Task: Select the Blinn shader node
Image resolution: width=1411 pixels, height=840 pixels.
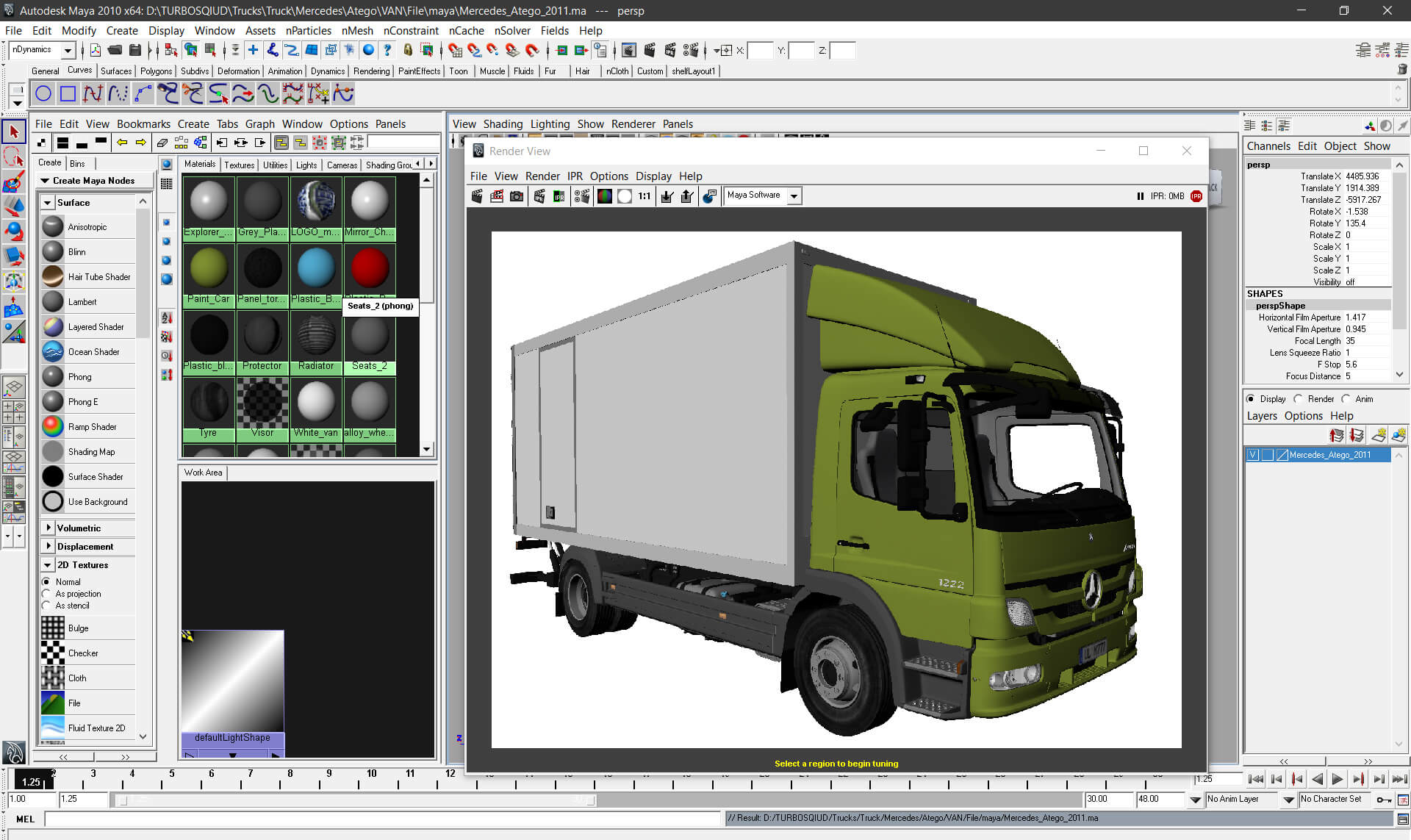Action: point(88,252)
